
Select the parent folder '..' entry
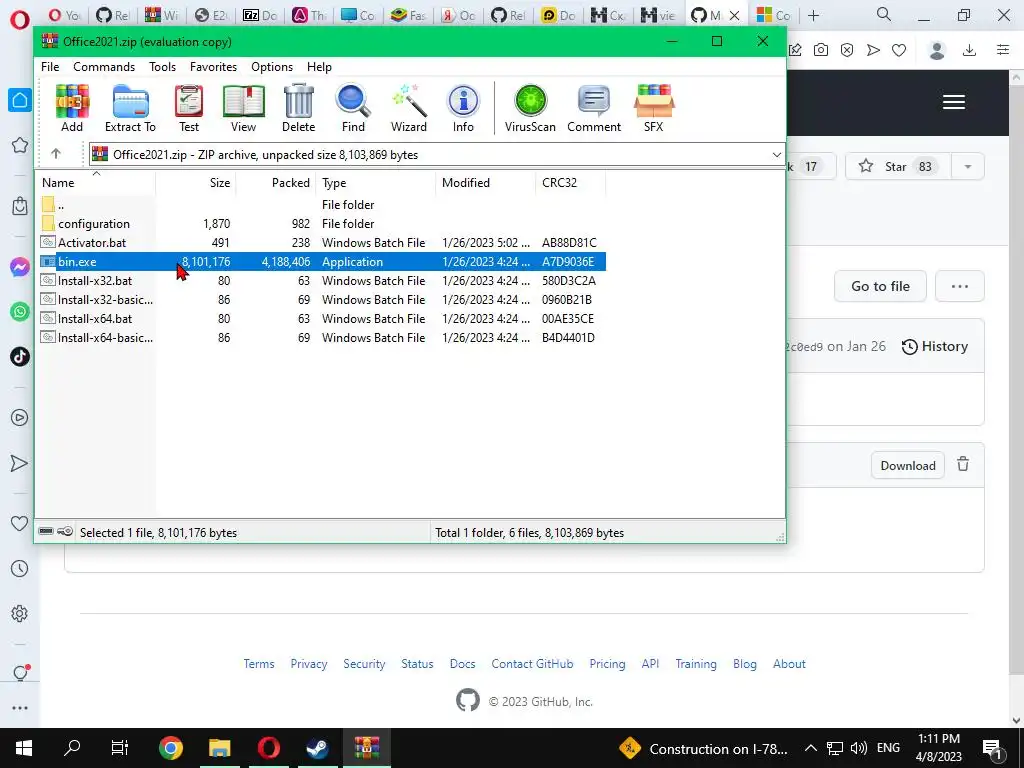point(321,204)
